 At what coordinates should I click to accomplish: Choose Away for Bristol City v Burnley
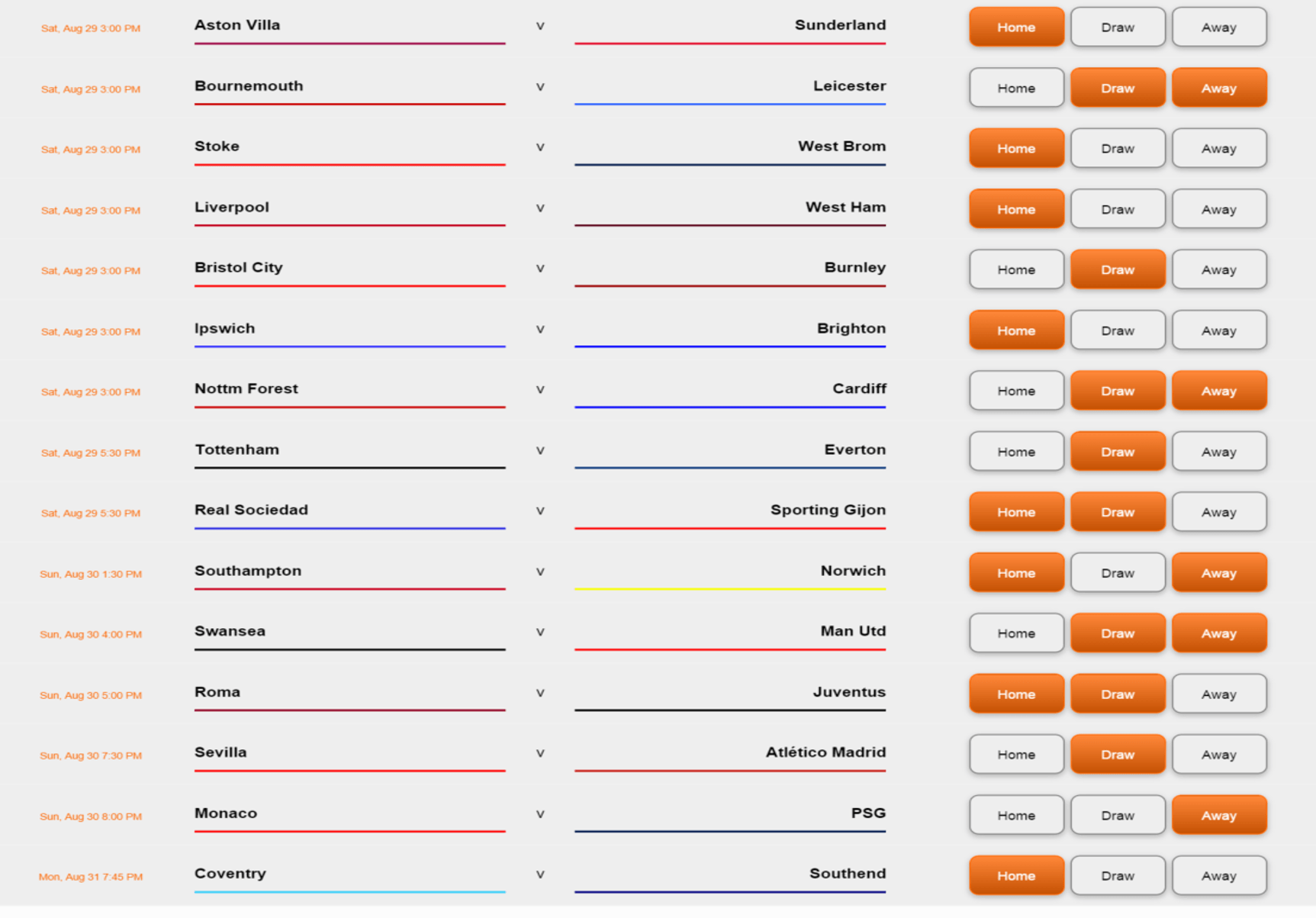1218,269
